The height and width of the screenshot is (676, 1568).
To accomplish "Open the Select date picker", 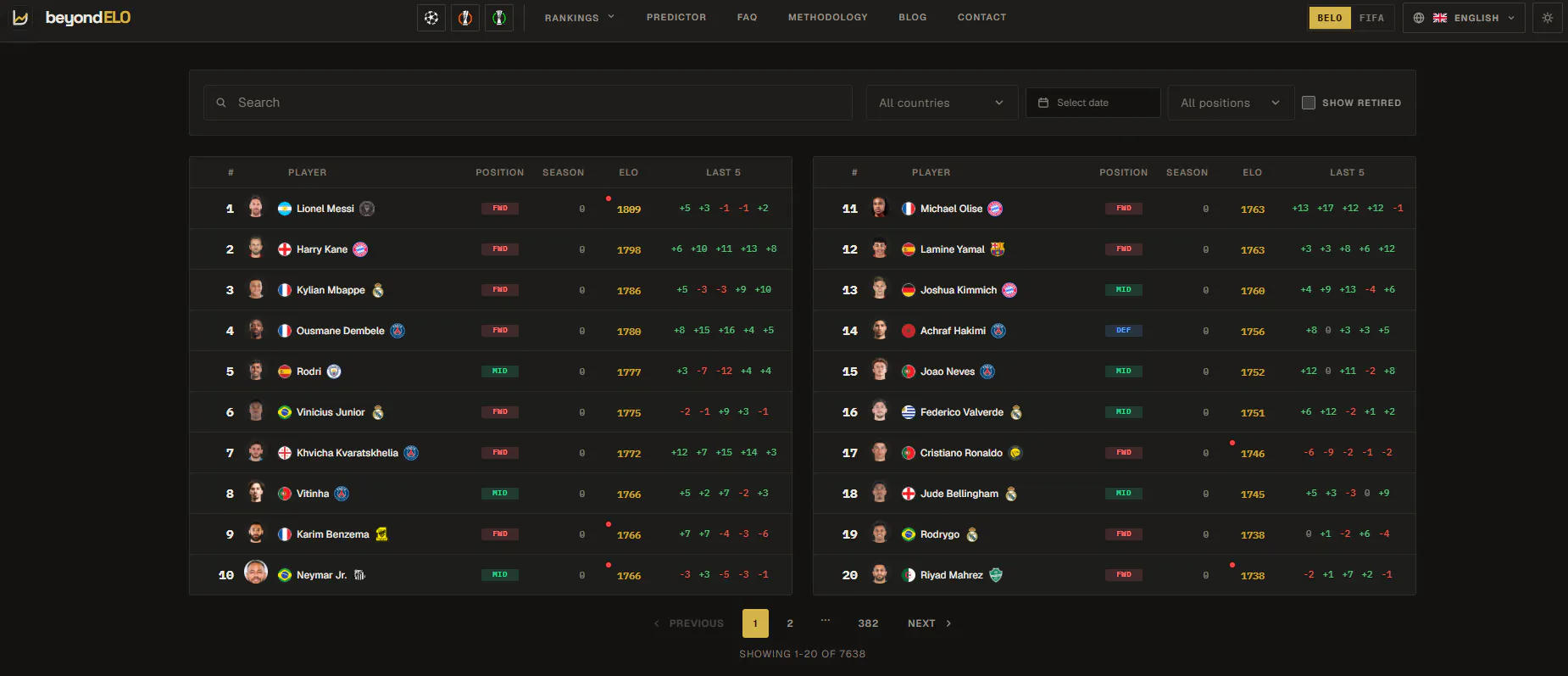I will [x=1093, y=103].
